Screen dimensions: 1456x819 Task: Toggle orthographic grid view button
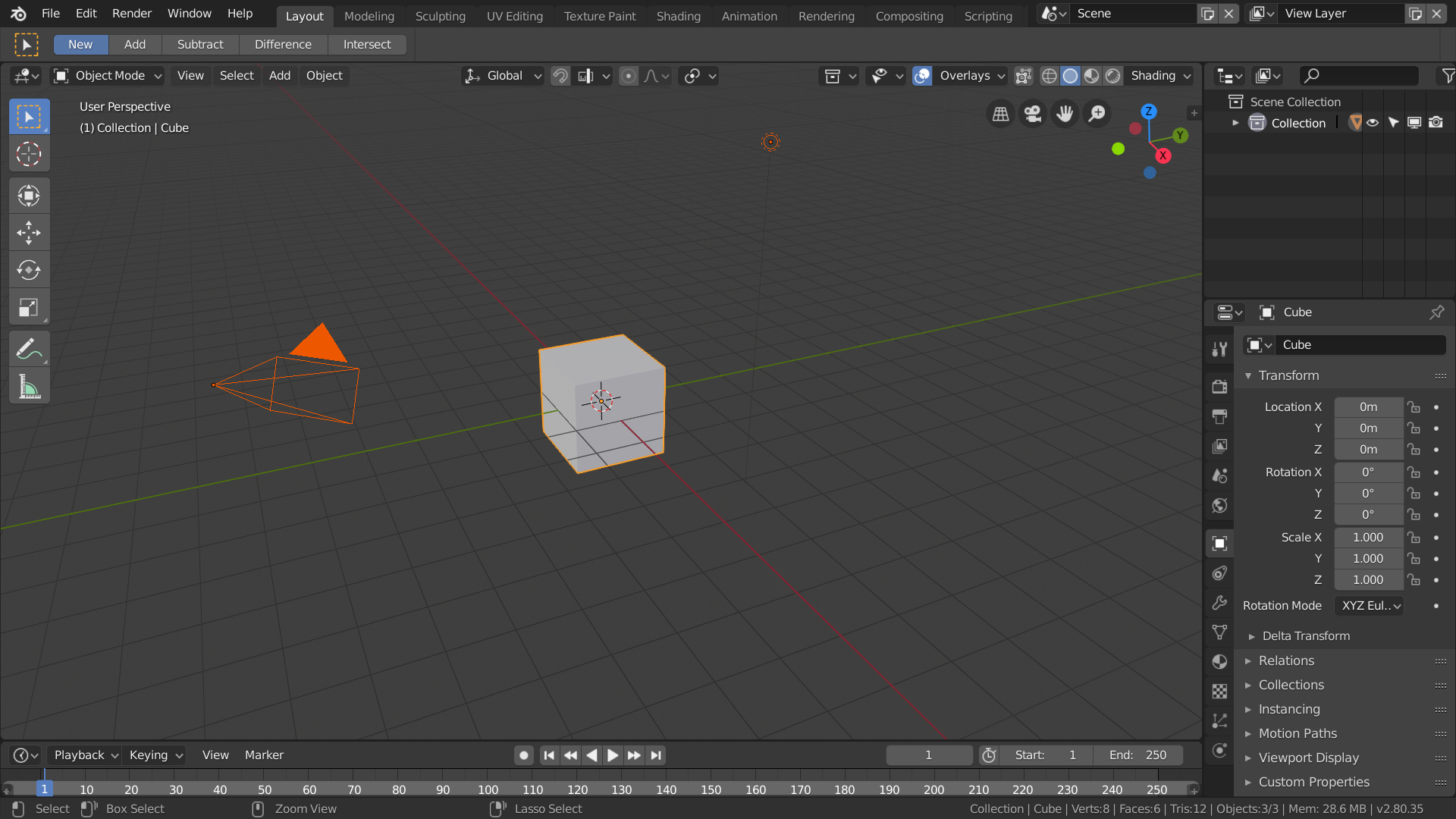(1001, 114)
